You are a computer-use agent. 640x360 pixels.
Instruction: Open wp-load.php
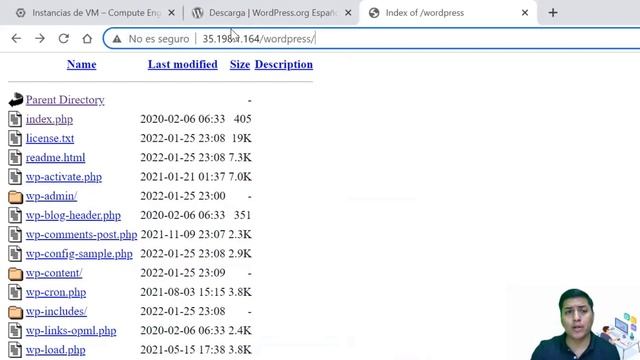click(x=56, y=350)
